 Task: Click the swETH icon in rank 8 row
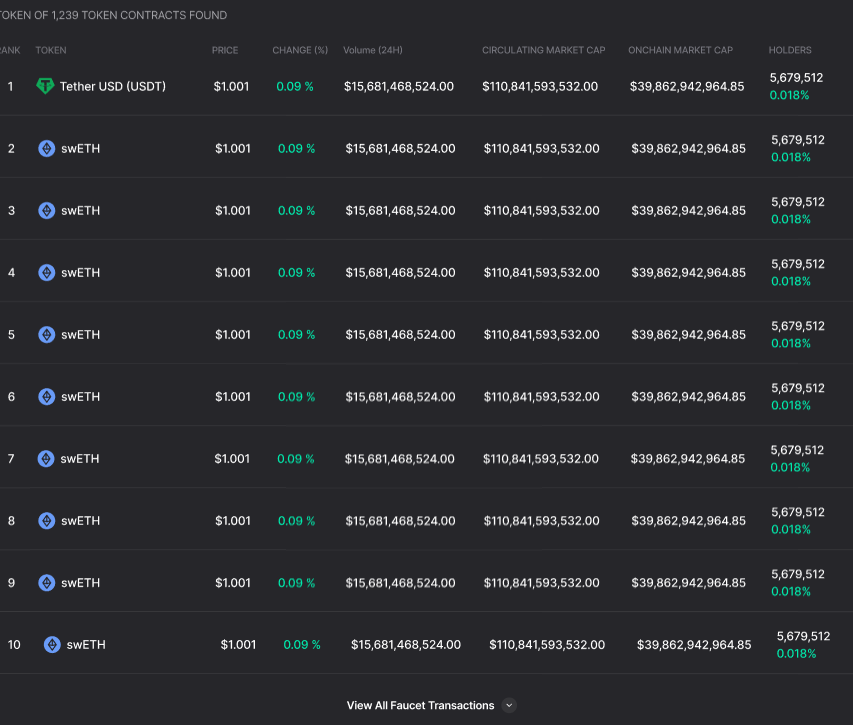47,520
